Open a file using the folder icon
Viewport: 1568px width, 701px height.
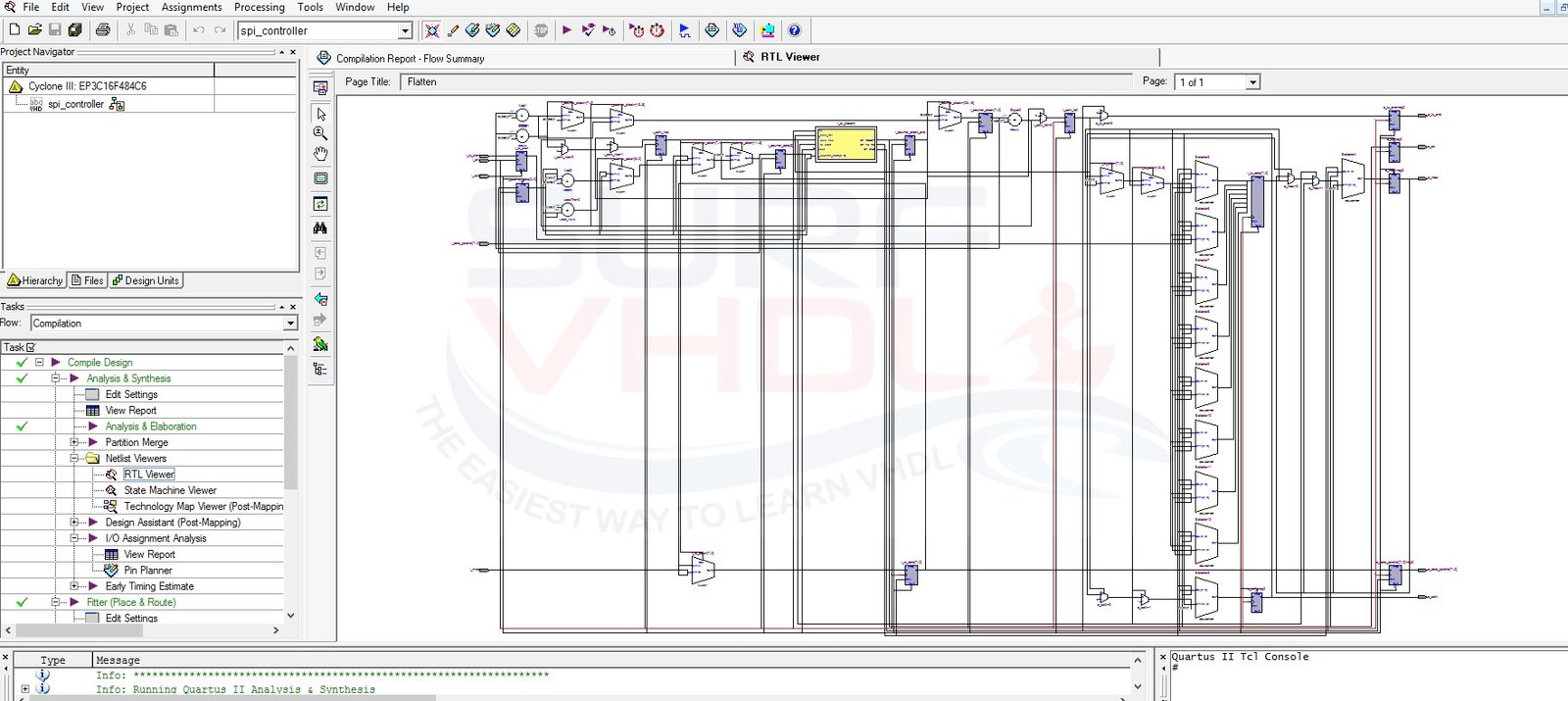[x=34, y=30]
